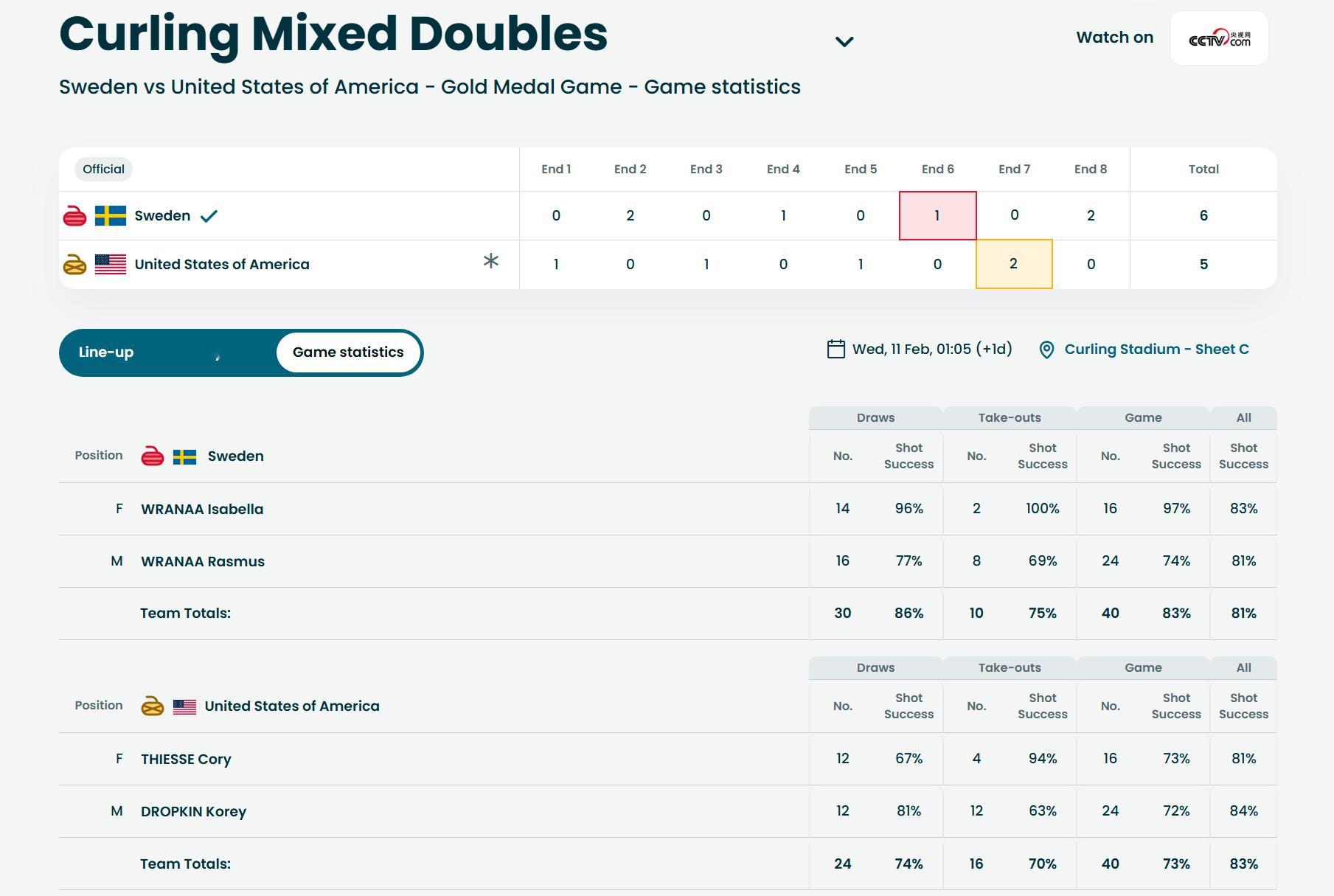Click the Total column header
Image resolution: width=1334 pixels, height=896 pixels.
1203,169
